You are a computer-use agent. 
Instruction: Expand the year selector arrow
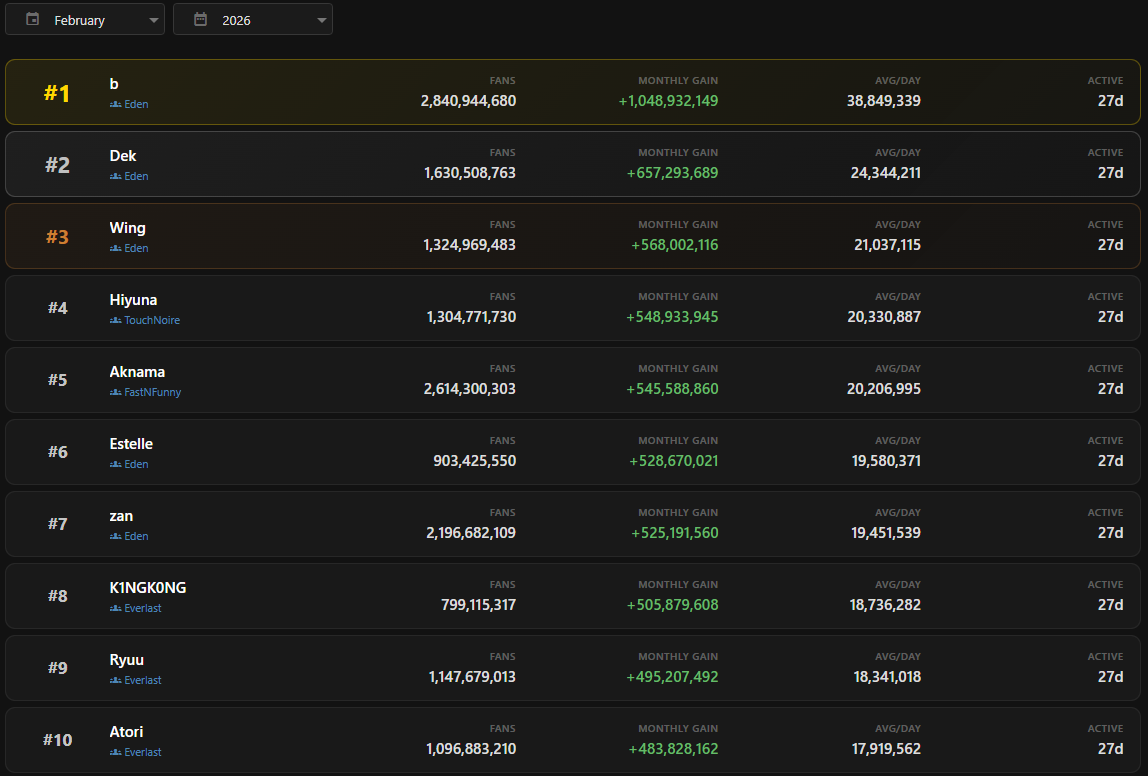321,20
